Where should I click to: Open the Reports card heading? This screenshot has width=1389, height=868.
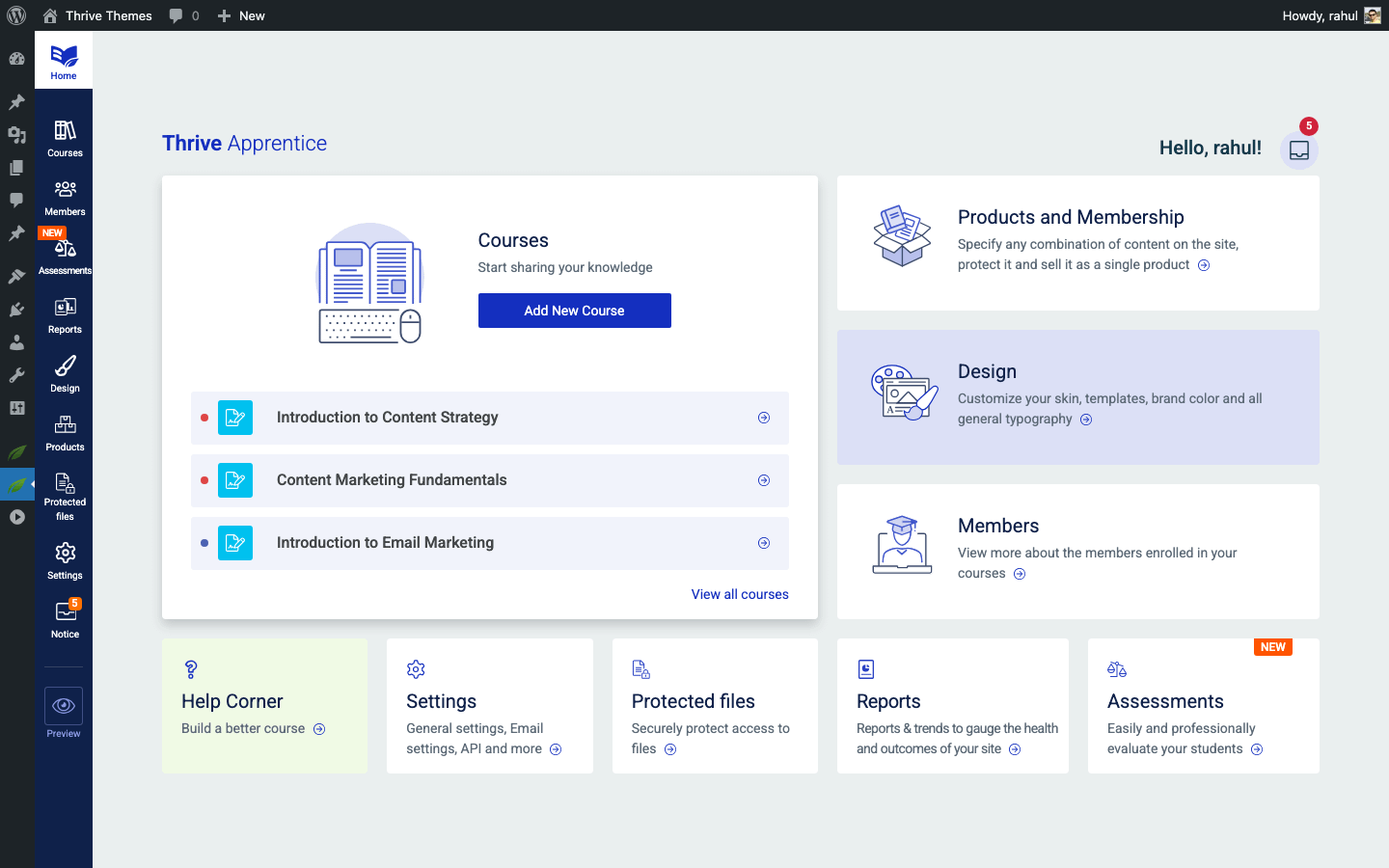888,701
